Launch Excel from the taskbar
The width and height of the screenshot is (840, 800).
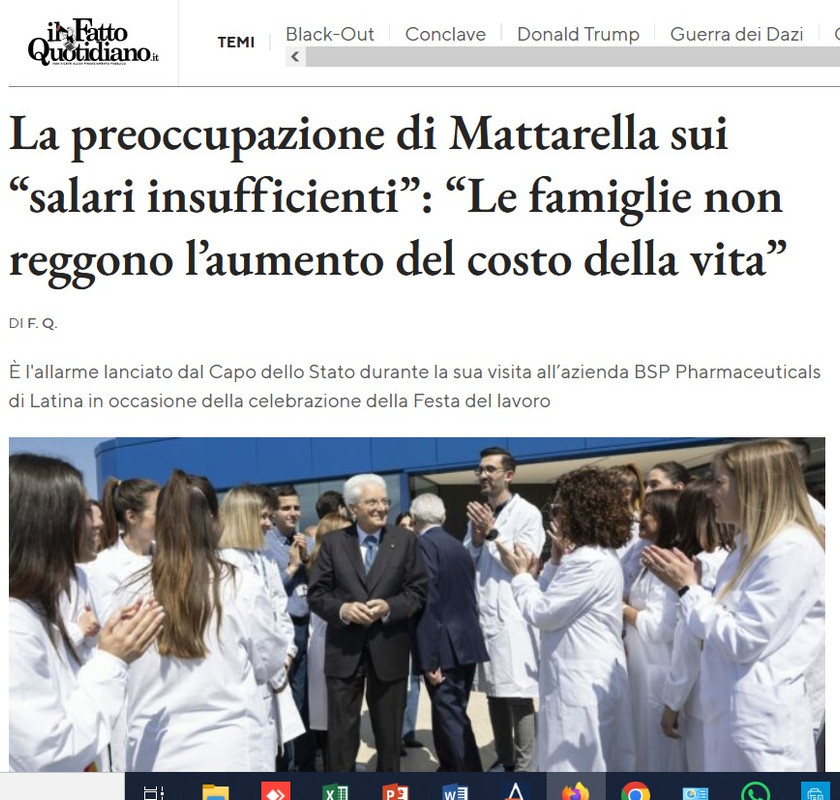click(335, 792)
